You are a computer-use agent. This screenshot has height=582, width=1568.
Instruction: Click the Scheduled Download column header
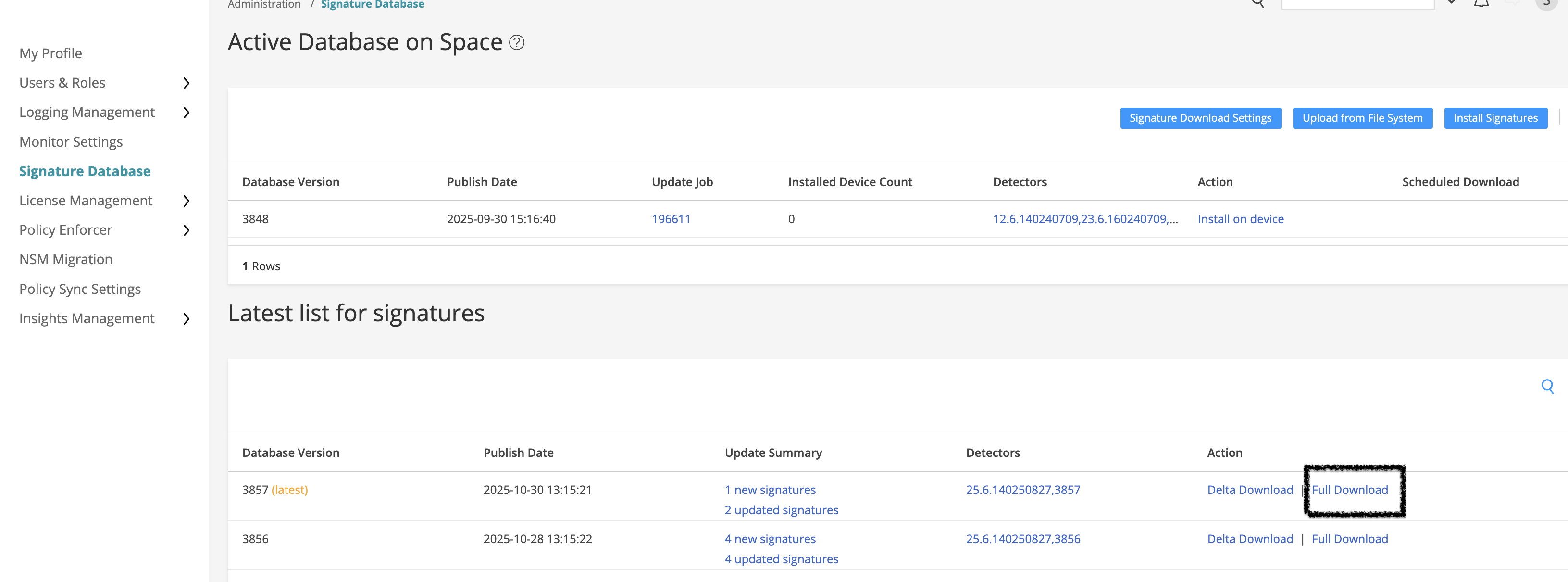(x=1460, y=182)
